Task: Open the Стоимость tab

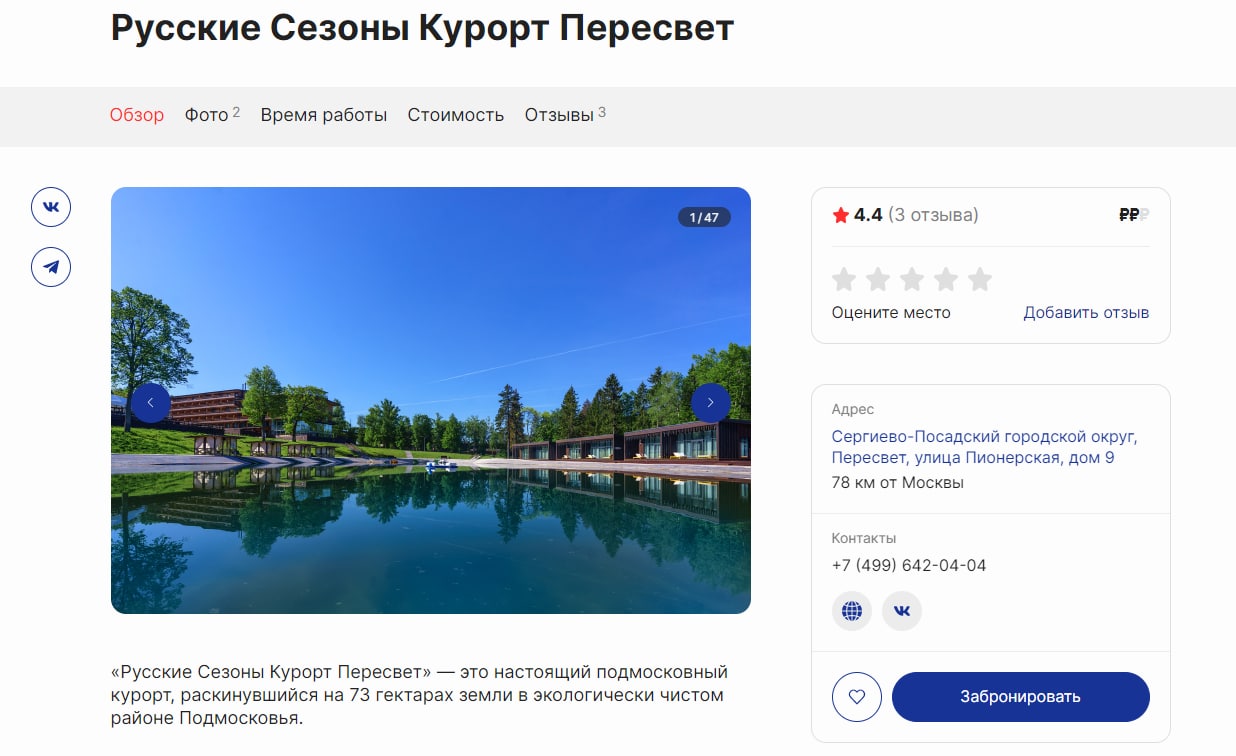Action: [x=456, y=115]
